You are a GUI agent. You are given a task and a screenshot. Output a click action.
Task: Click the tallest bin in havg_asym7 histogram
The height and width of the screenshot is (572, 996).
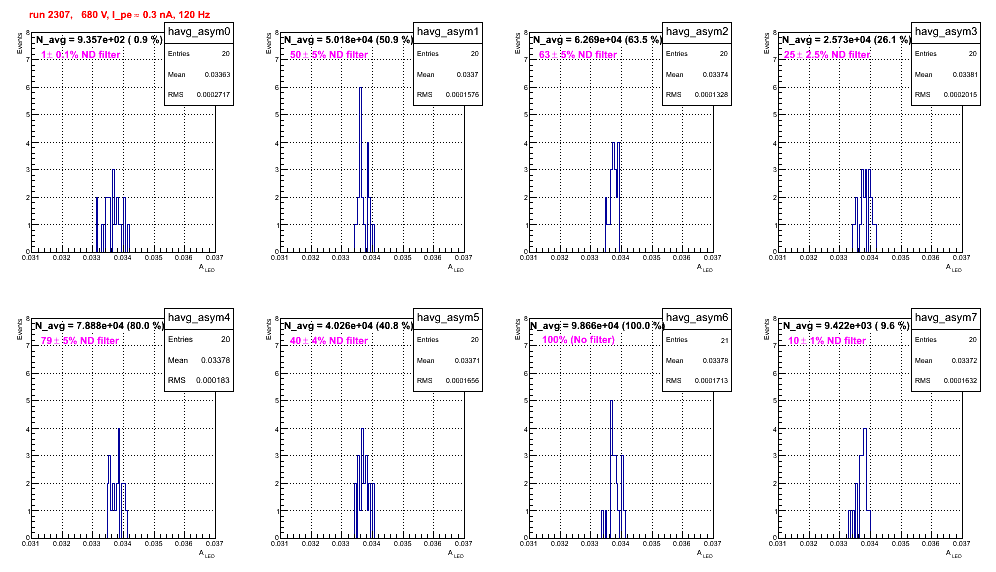point(865,483)
